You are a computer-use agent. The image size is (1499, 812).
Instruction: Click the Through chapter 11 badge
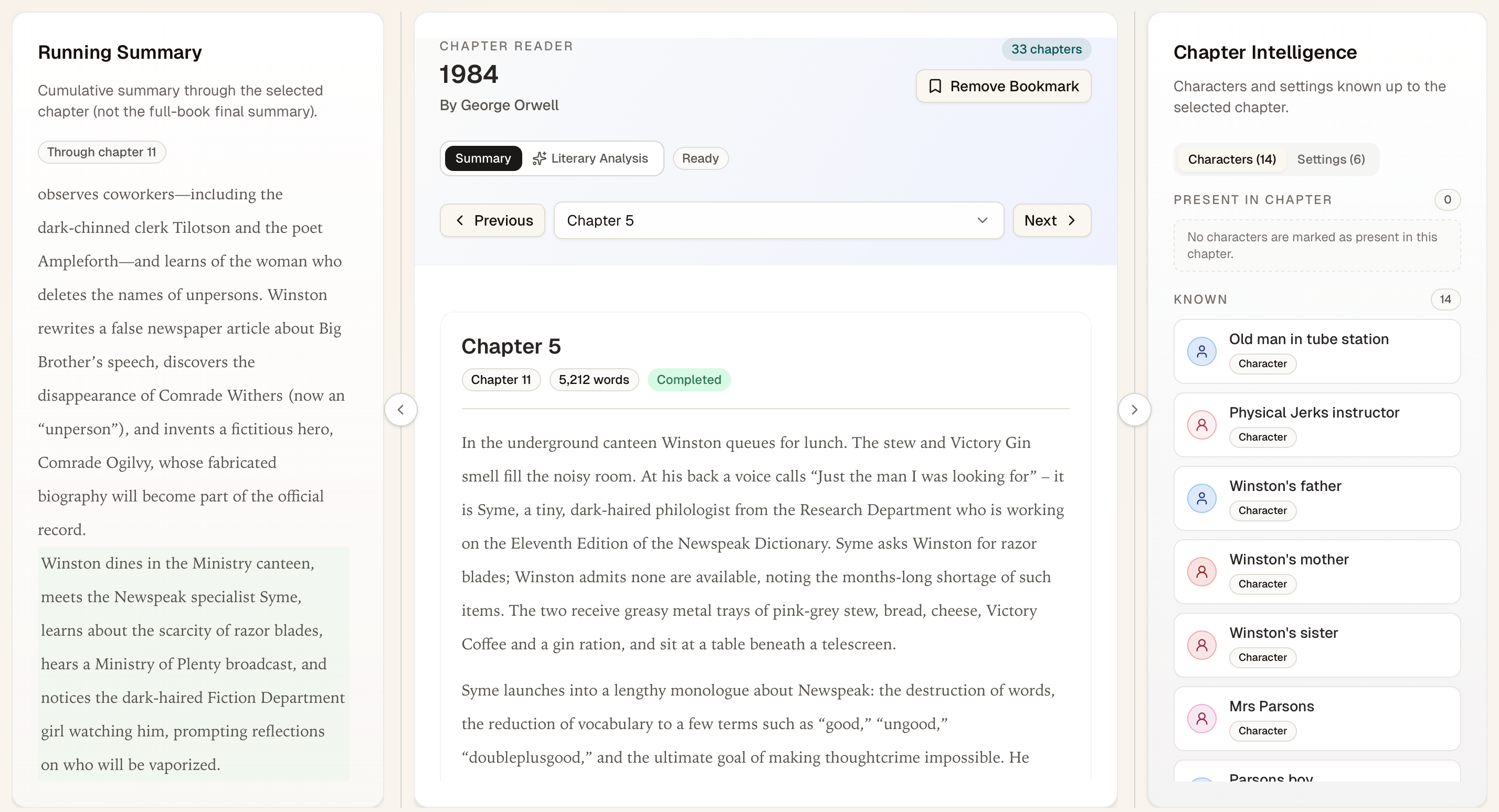tap(101, 152)
